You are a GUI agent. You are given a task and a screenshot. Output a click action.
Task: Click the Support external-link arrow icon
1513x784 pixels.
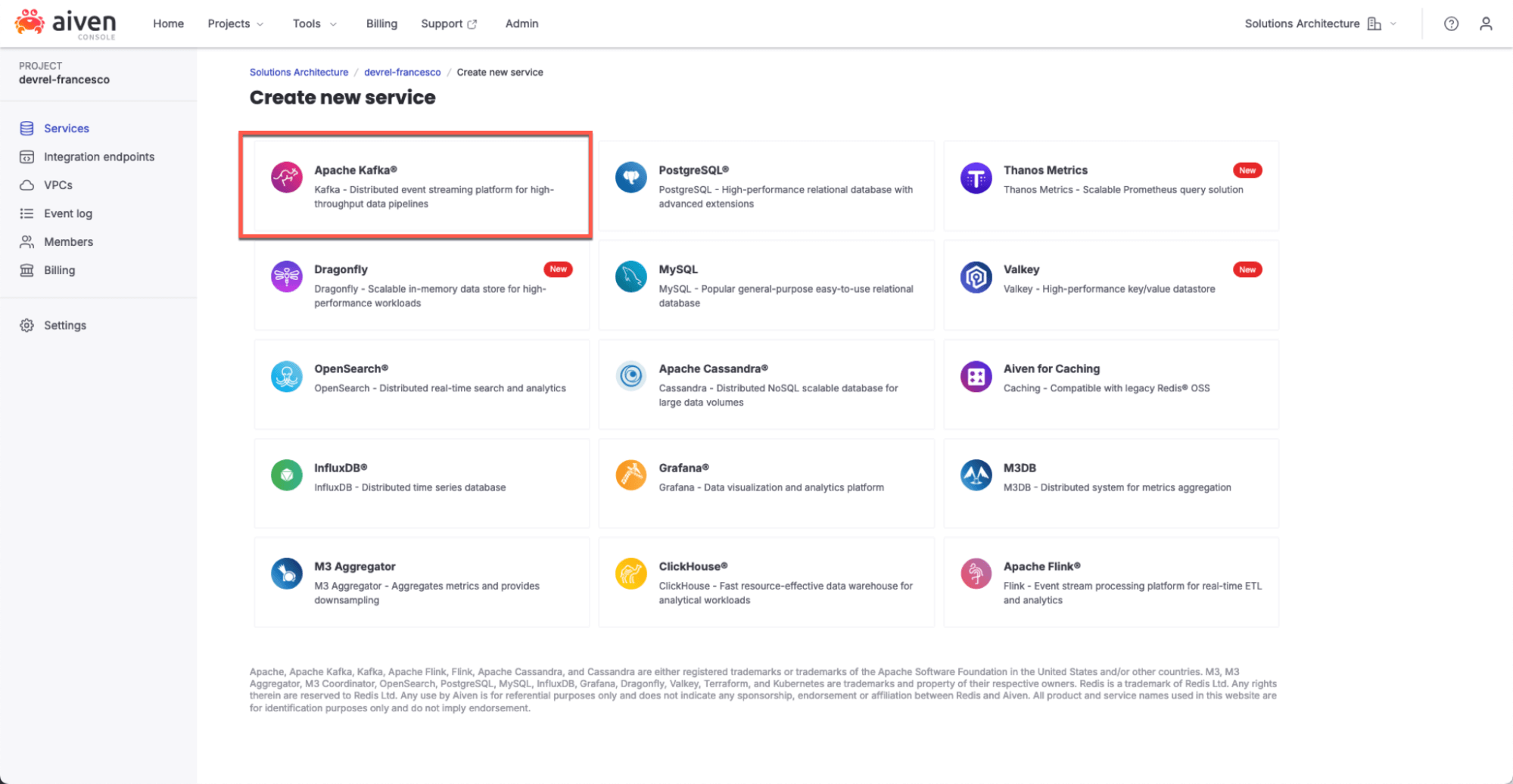point(472,24)
